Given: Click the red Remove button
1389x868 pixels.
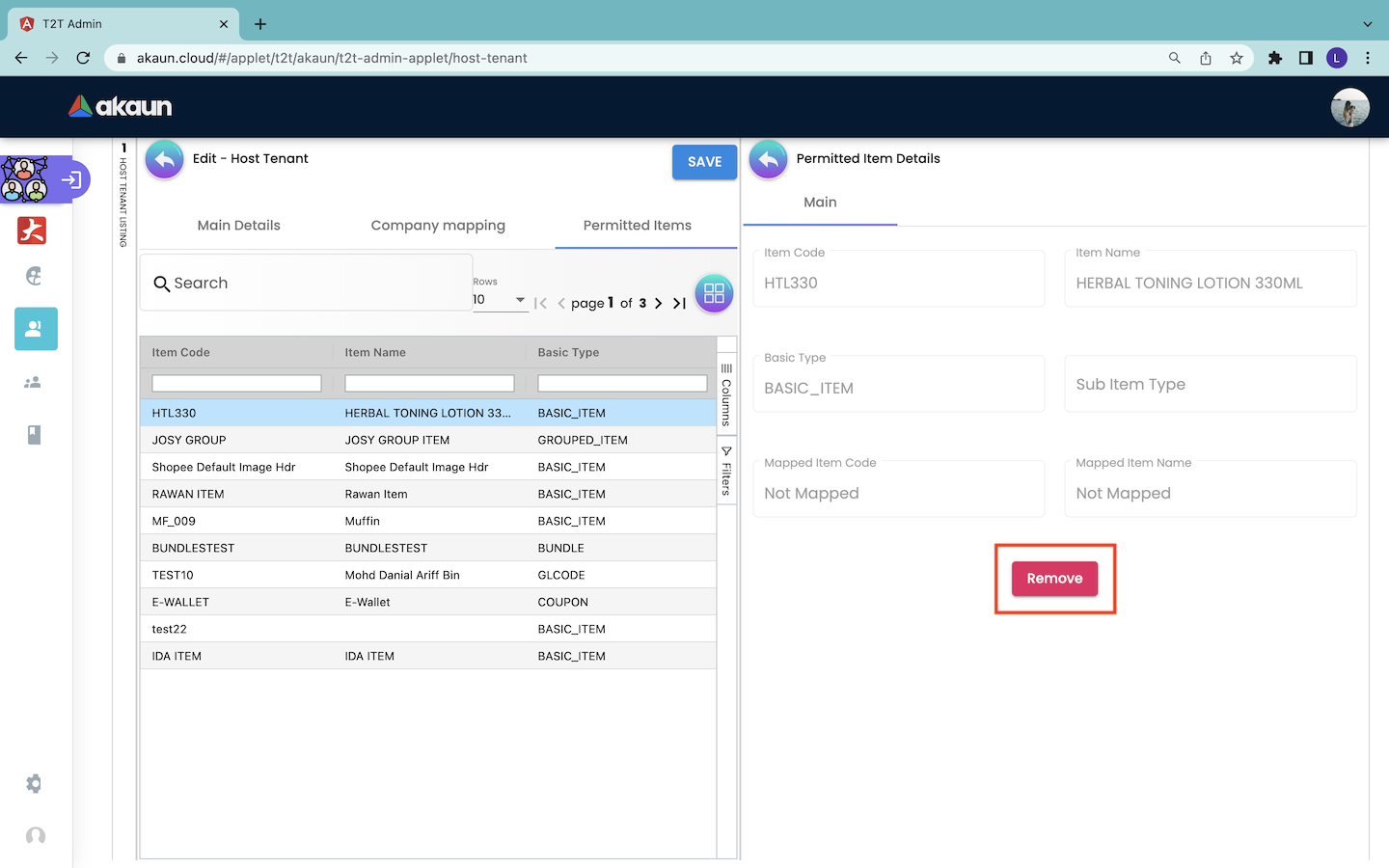Looking at the screenshot, I should (1054, 579).
